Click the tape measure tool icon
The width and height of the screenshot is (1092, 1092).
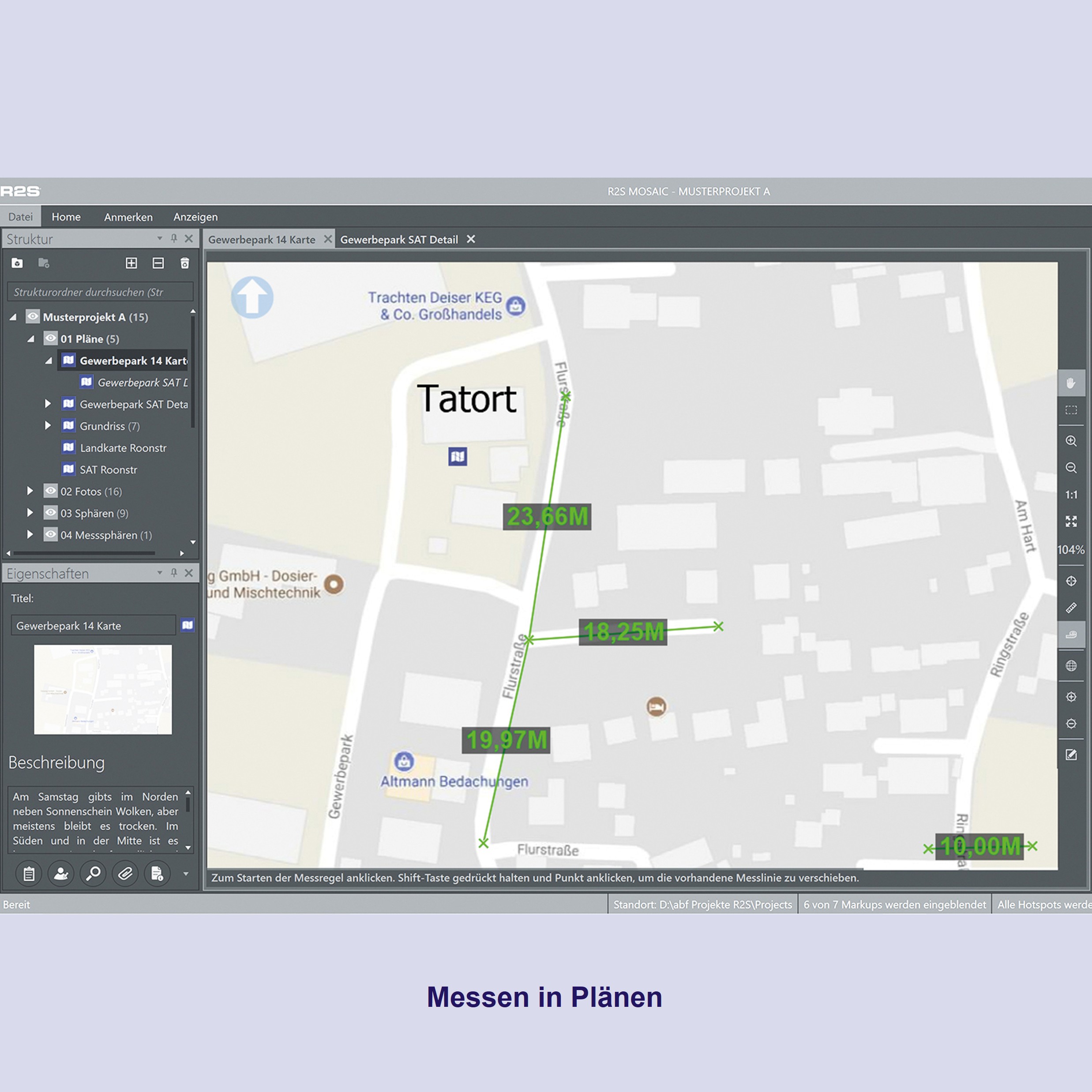pos(1070,635)
